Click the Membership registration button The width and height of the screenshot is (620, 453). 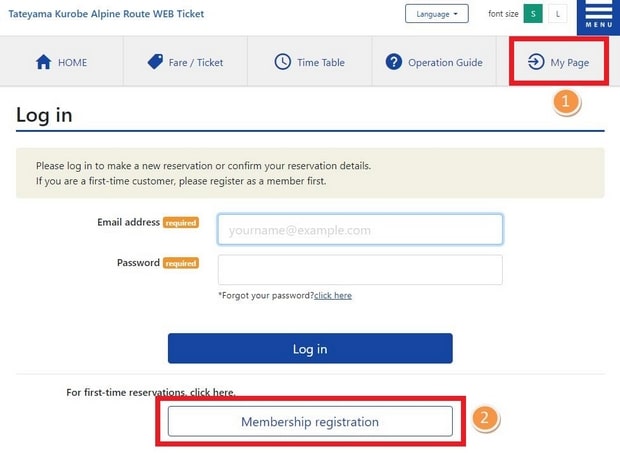(310, 421)
